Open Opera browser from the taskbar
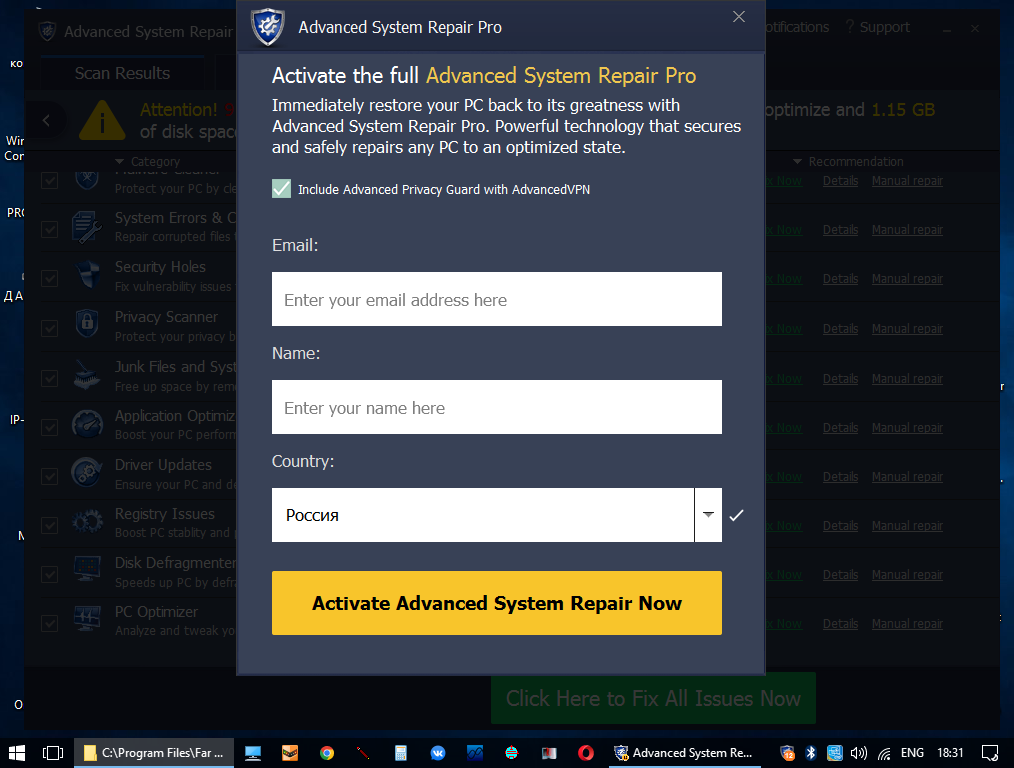The image size is (1014, 768). [x=585, y=752]
